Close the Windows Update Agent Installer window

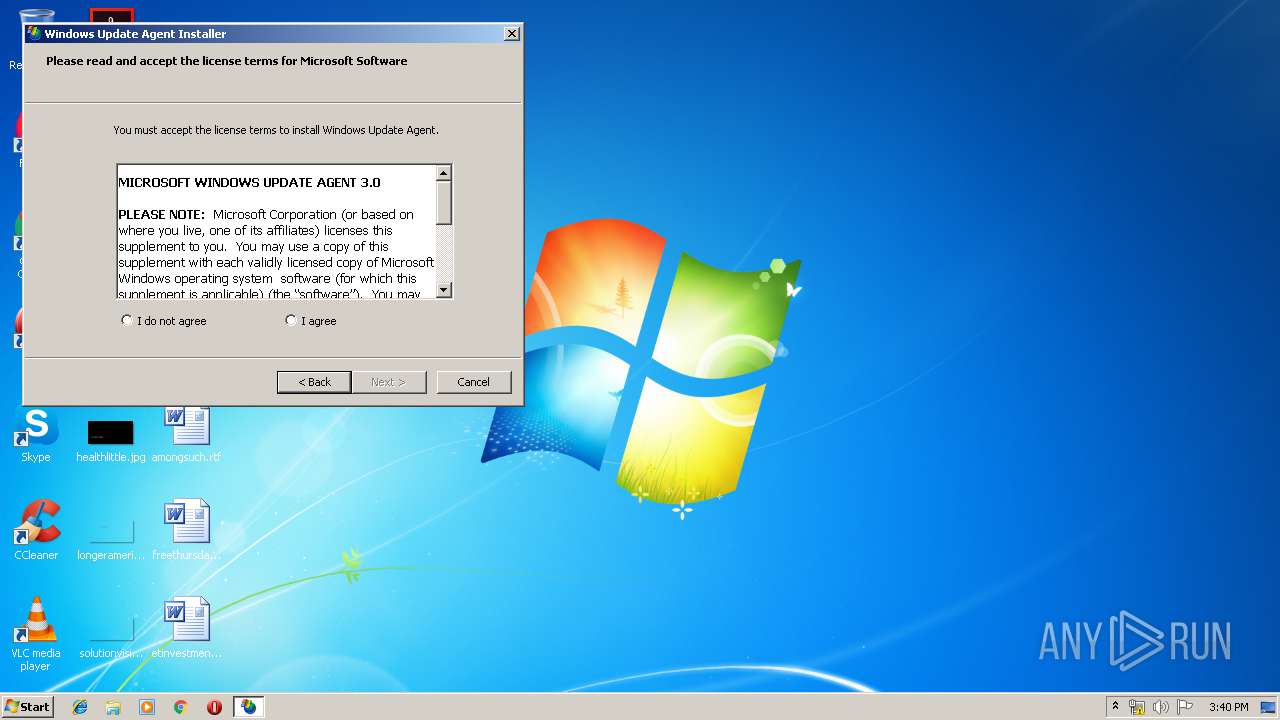(x=512, y=34)
